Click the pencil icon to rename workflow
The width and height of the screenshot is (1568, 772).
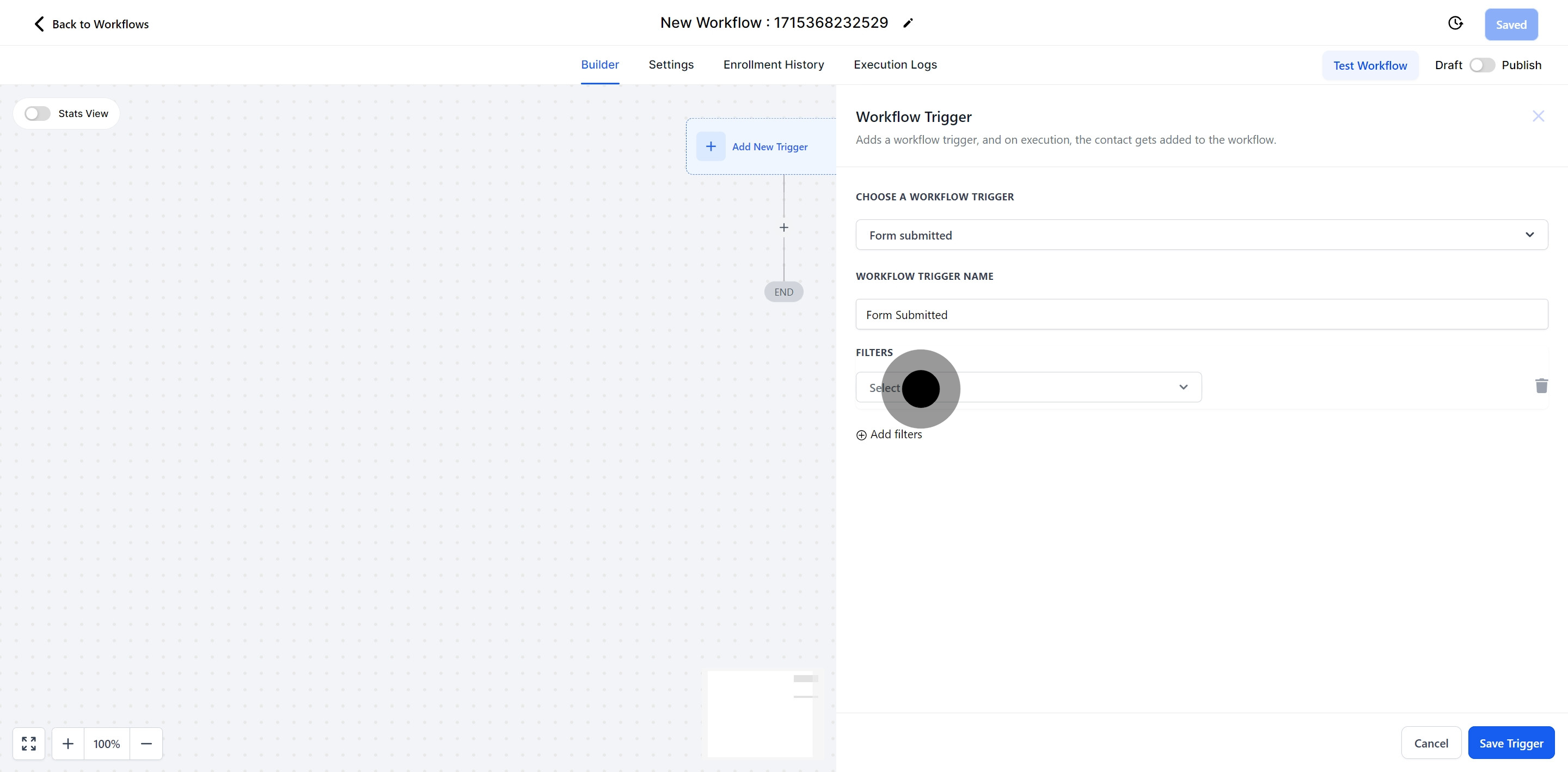coord(908,23)
